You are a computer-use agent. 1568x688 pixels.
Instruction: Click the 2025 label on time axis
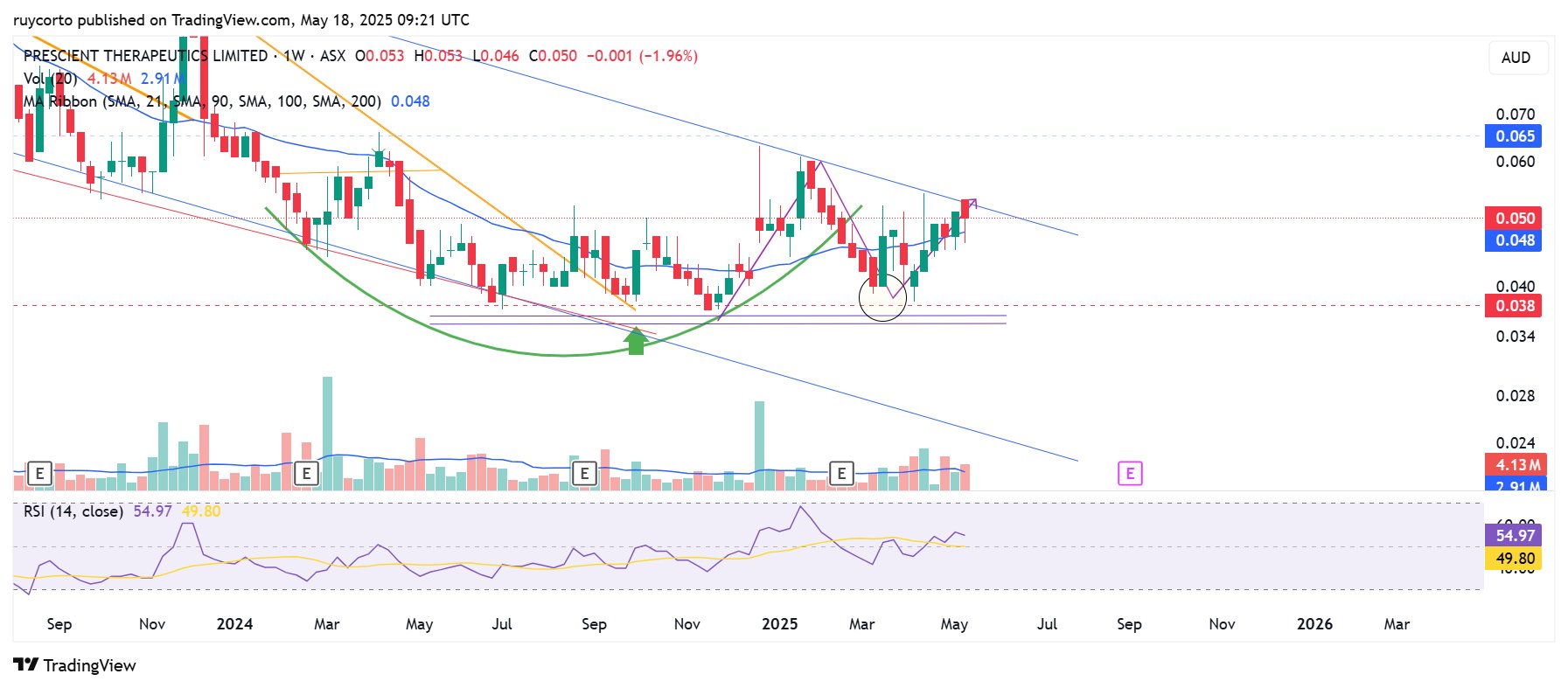[779, 624]
